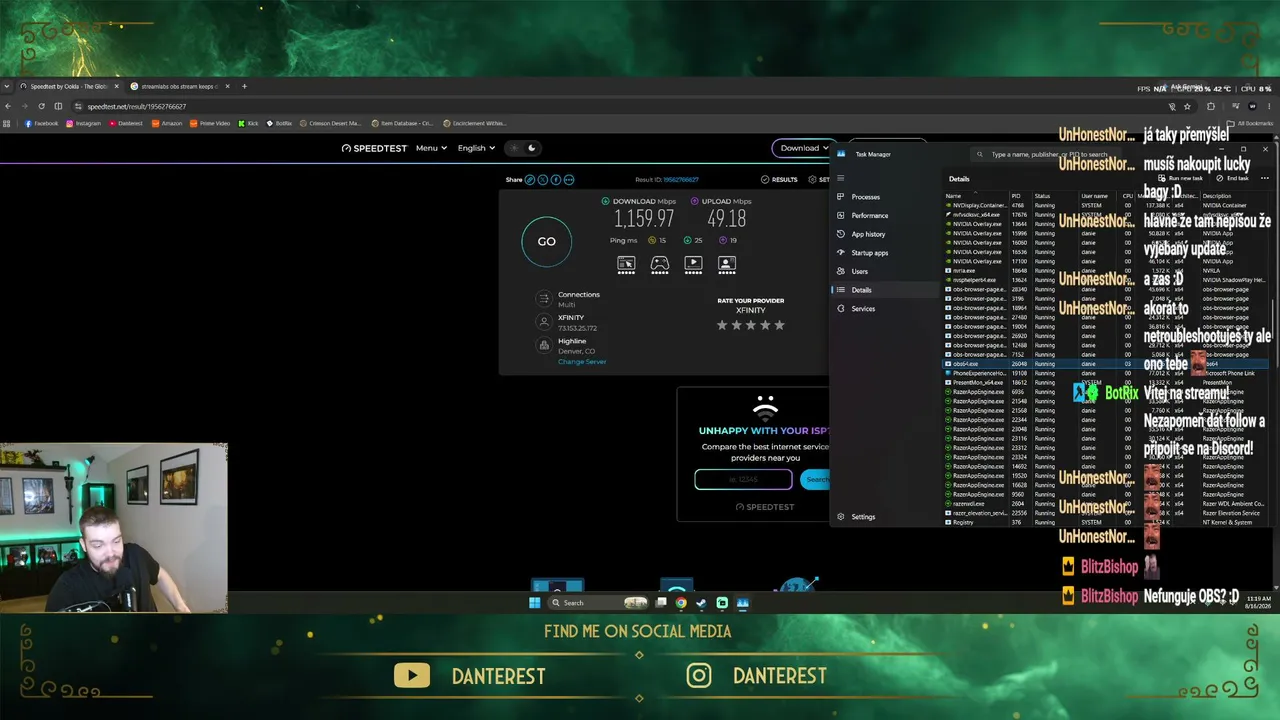The image size is (1280, 720).
Task: Open Google Chrome from the taskbar
Action: [x=681, y=603]
